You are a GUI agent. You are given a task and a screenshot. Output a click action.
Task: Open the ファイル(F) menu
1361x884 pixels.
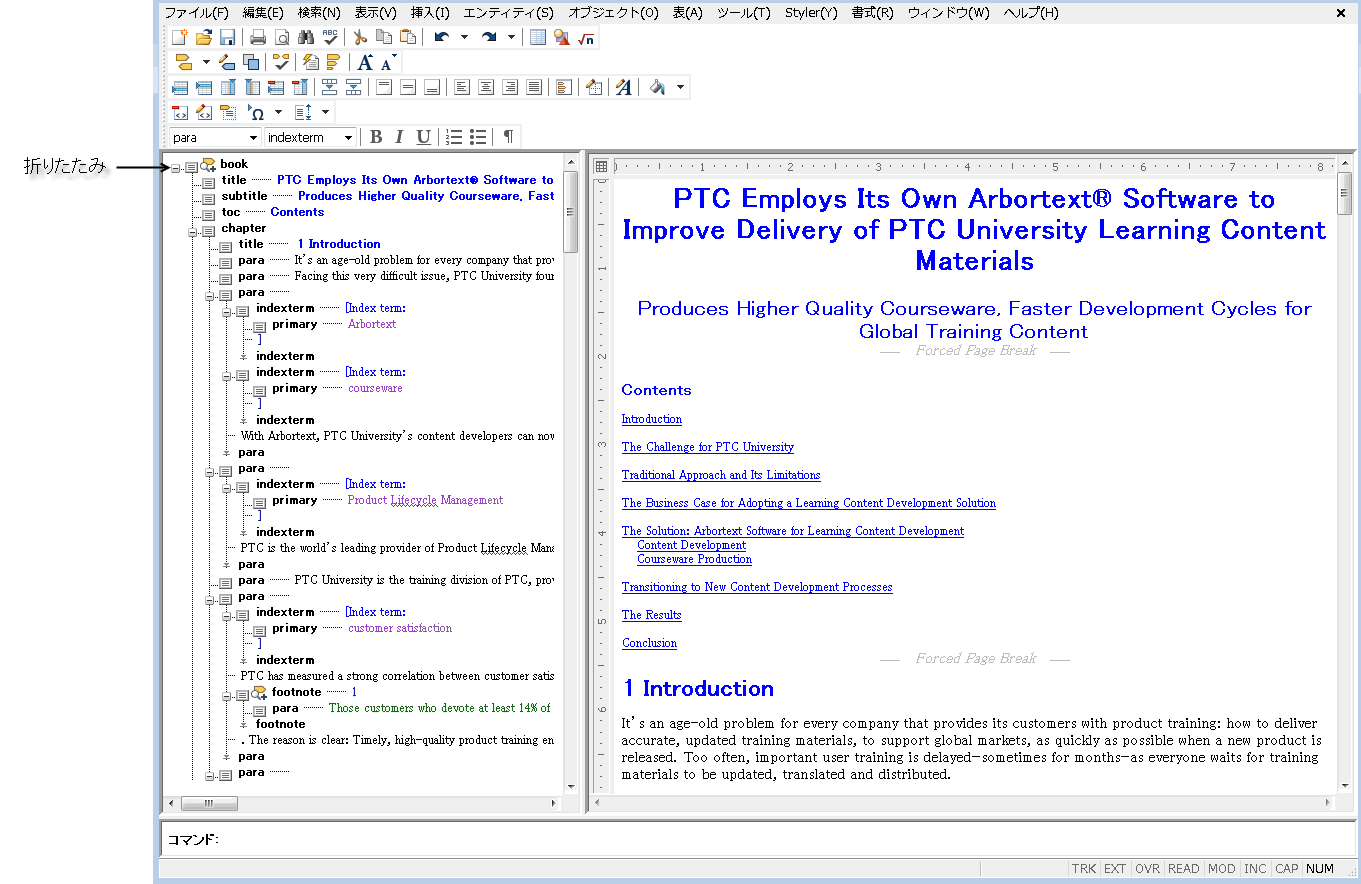(196, 13)
